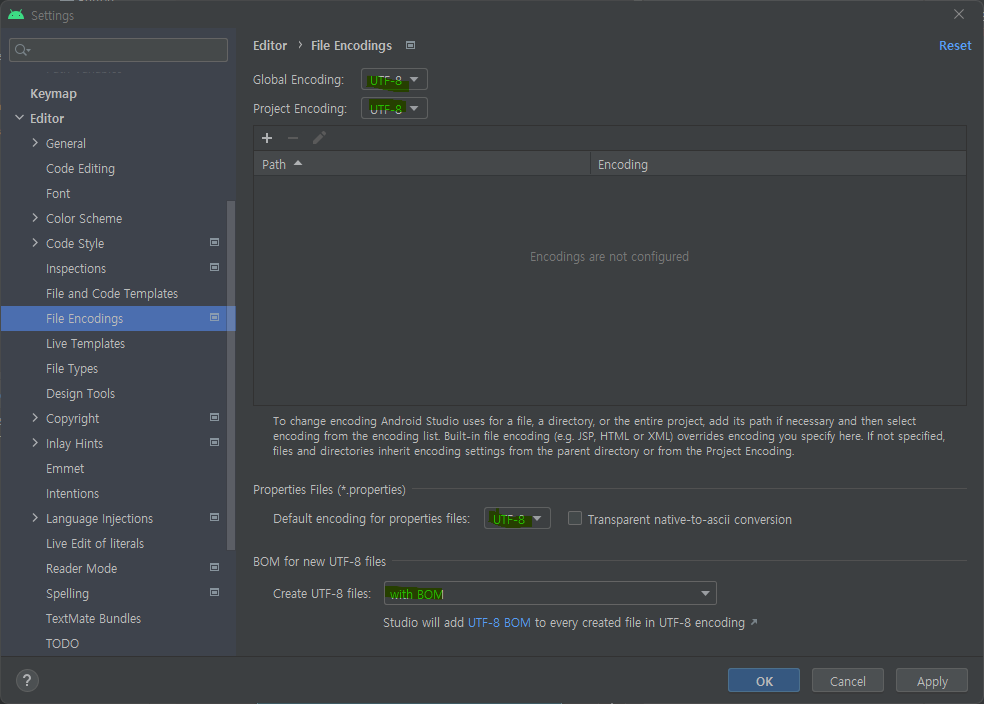Click Editor in the breadcrumb
This screenshot has width=984, height=704.
270,45
